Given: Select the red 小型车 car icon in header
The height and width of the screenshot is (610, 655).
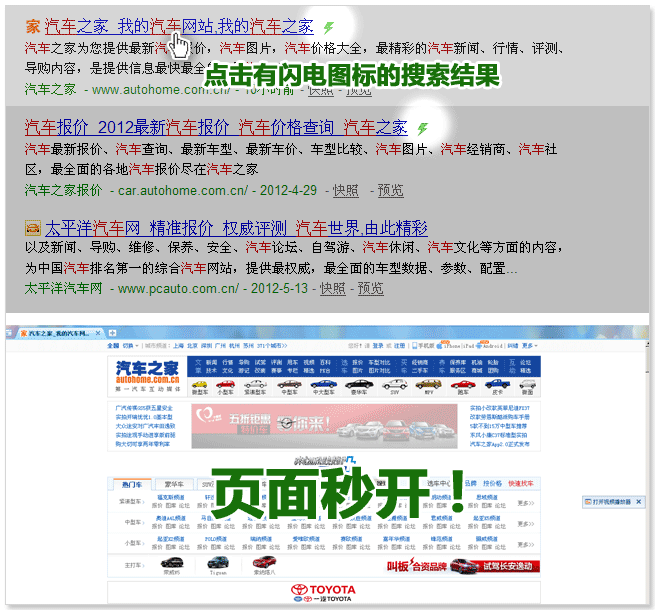Looking at the screenshot, I should 225,384.
